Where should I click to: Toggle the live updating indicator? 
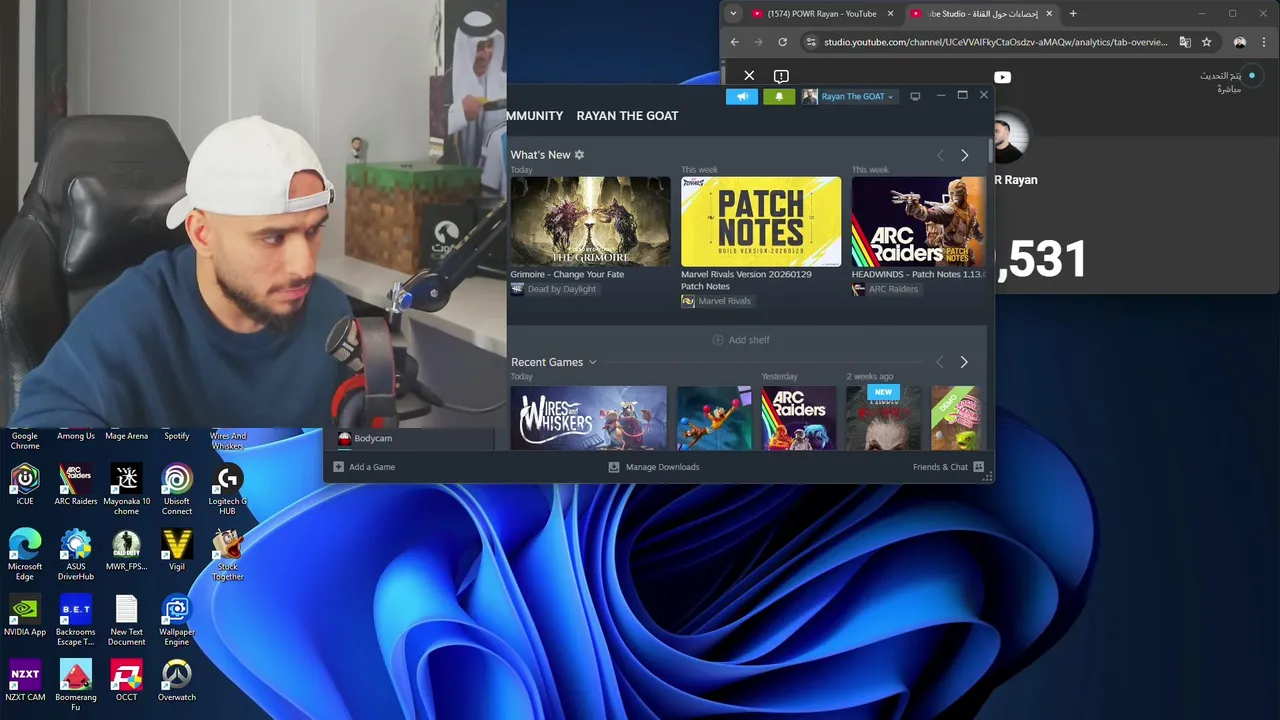(1251, 76)
